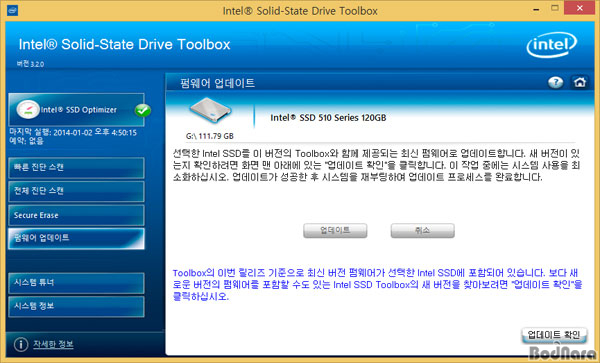Click Intel SSD 510 Series 120GB text
The image size is (600, 363).
pyautogui.click(x=328, y=118)
